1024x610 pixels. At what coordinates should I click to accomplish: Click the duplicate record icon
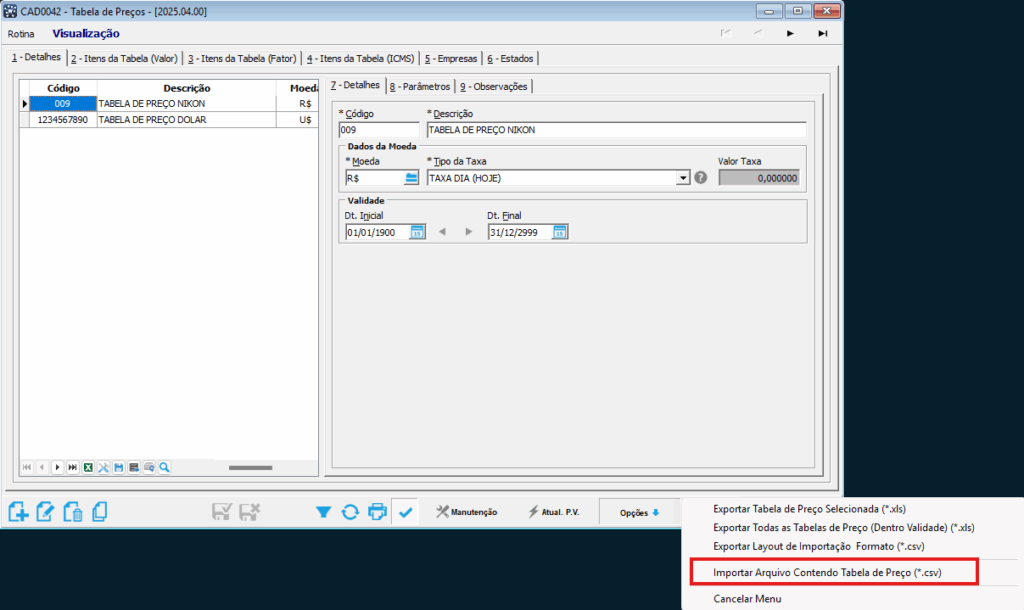point(100,512)
